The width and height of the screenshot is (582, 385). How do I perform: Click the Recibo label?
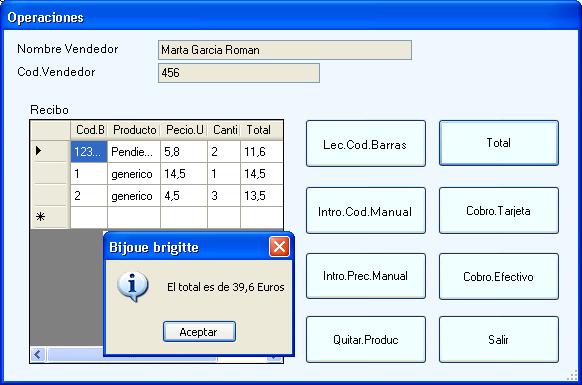[x=49, y=110]
